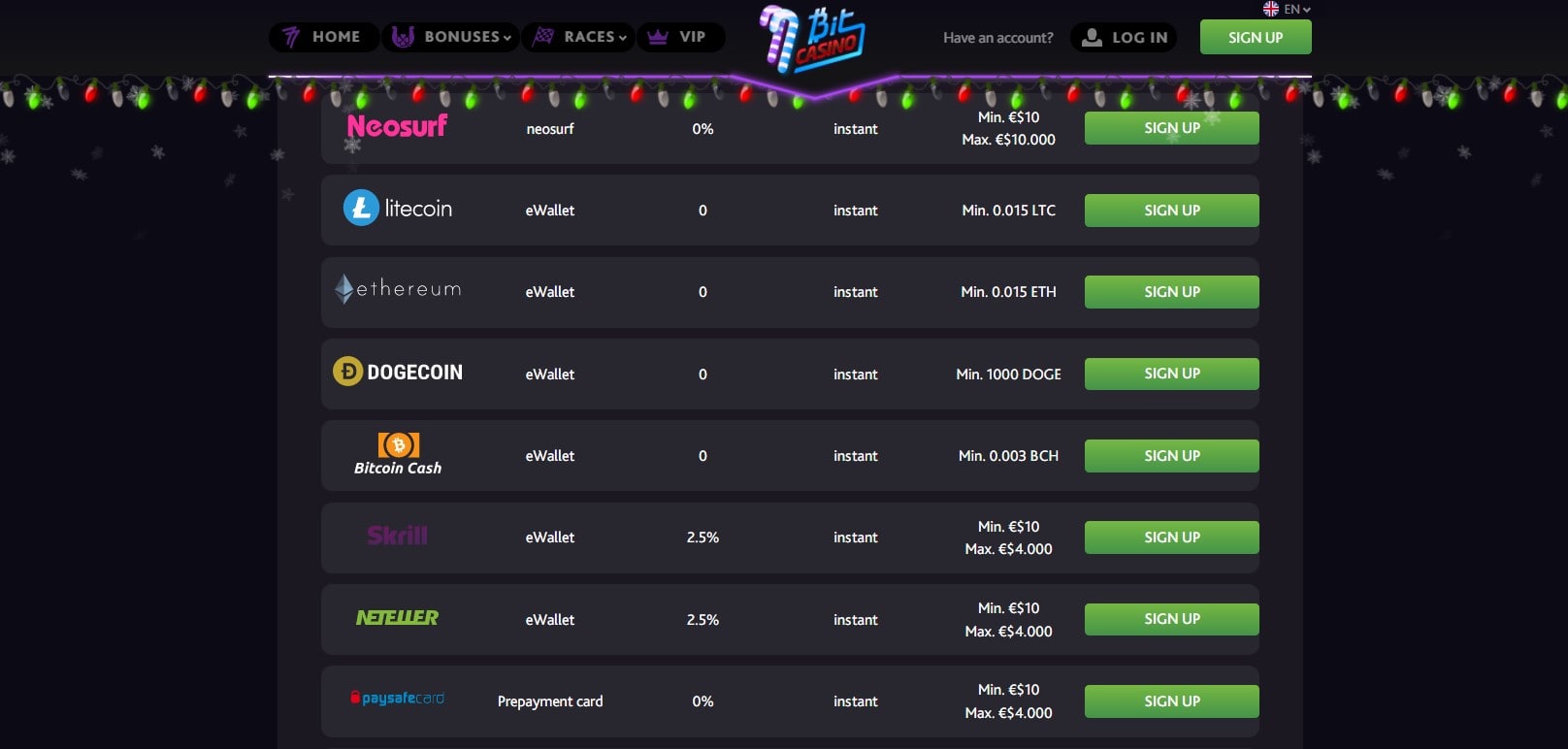Go to the Home menu item

point(323,37)
